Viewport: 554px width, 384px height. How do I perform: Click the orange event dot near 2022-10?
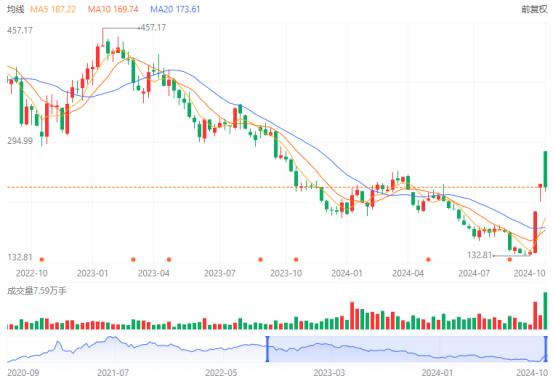(42, 260)
